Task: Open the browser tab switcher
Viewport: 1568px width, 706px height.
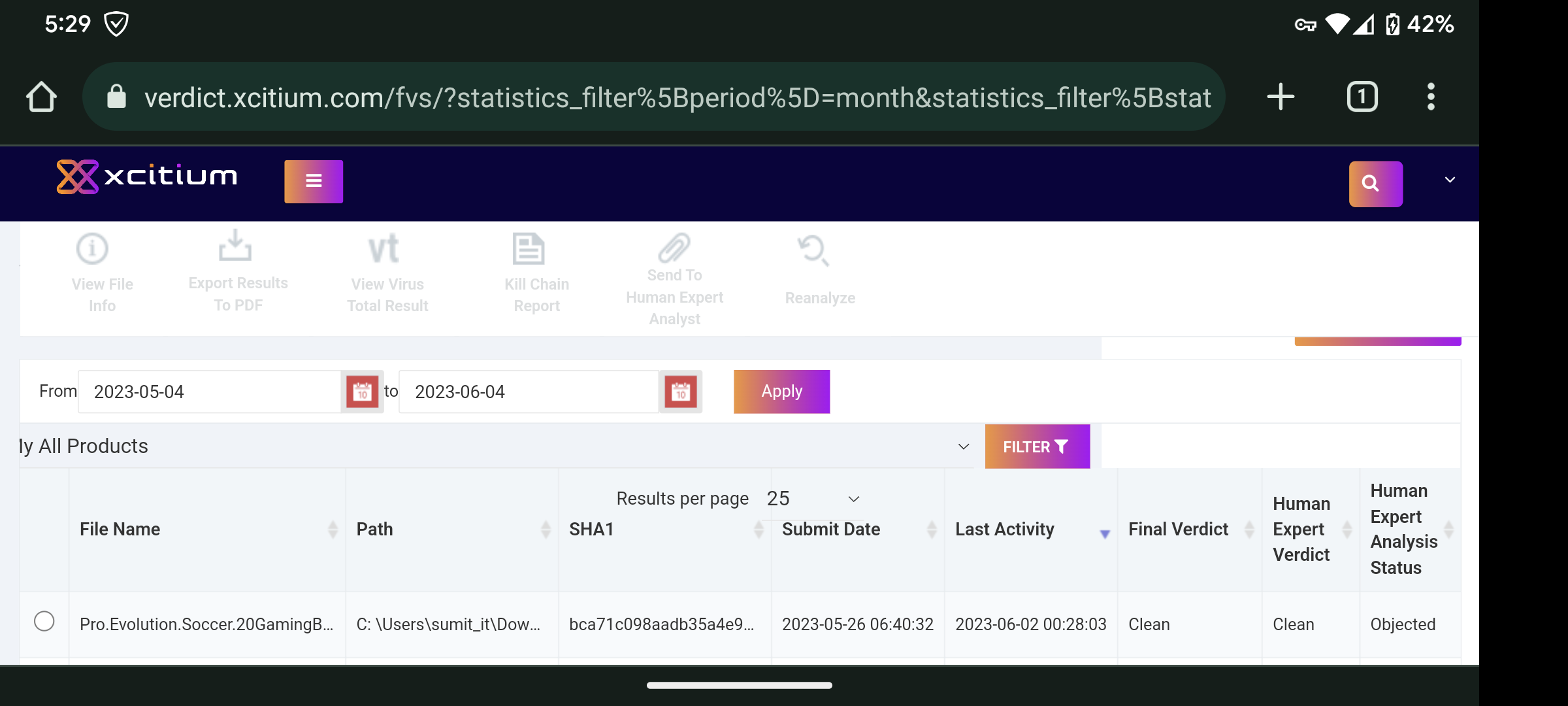Action: point(1362,97)
